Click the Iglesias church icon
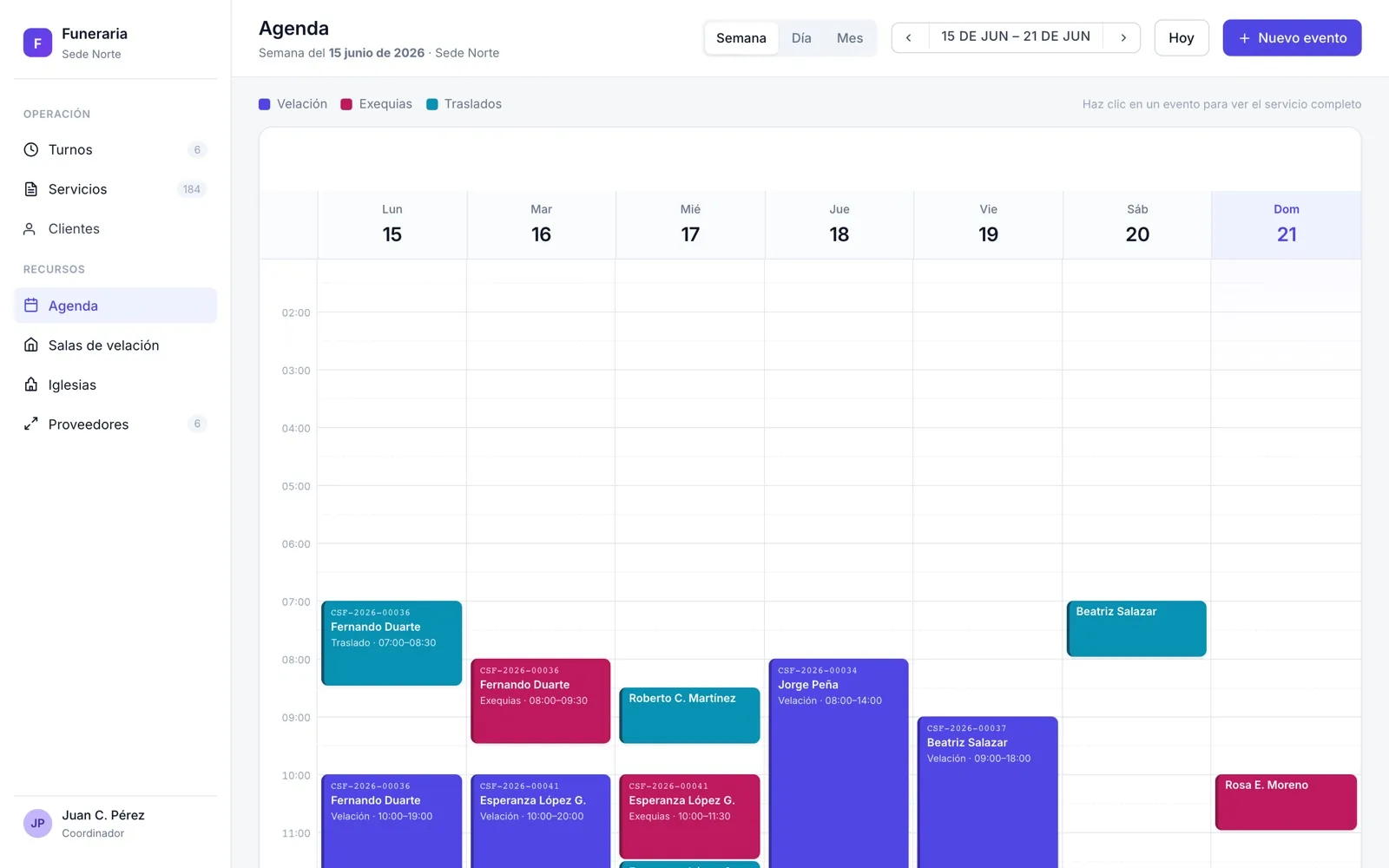This screenshot has height=868, width=1389. (x=31, y=385)
